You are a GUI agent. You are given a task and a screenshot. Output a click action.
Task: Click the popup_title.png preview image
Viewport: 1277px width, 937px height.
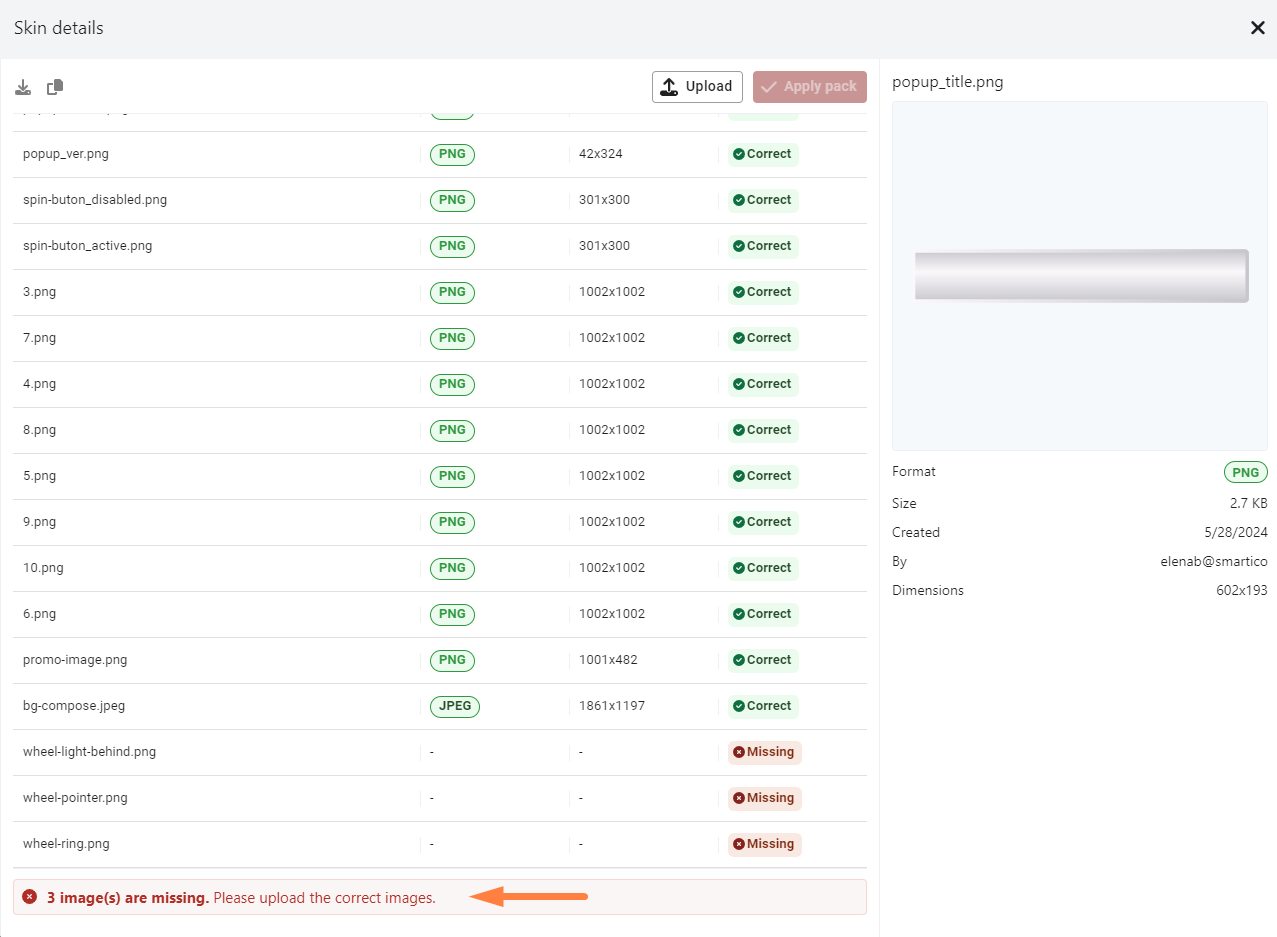(1080, 275)
